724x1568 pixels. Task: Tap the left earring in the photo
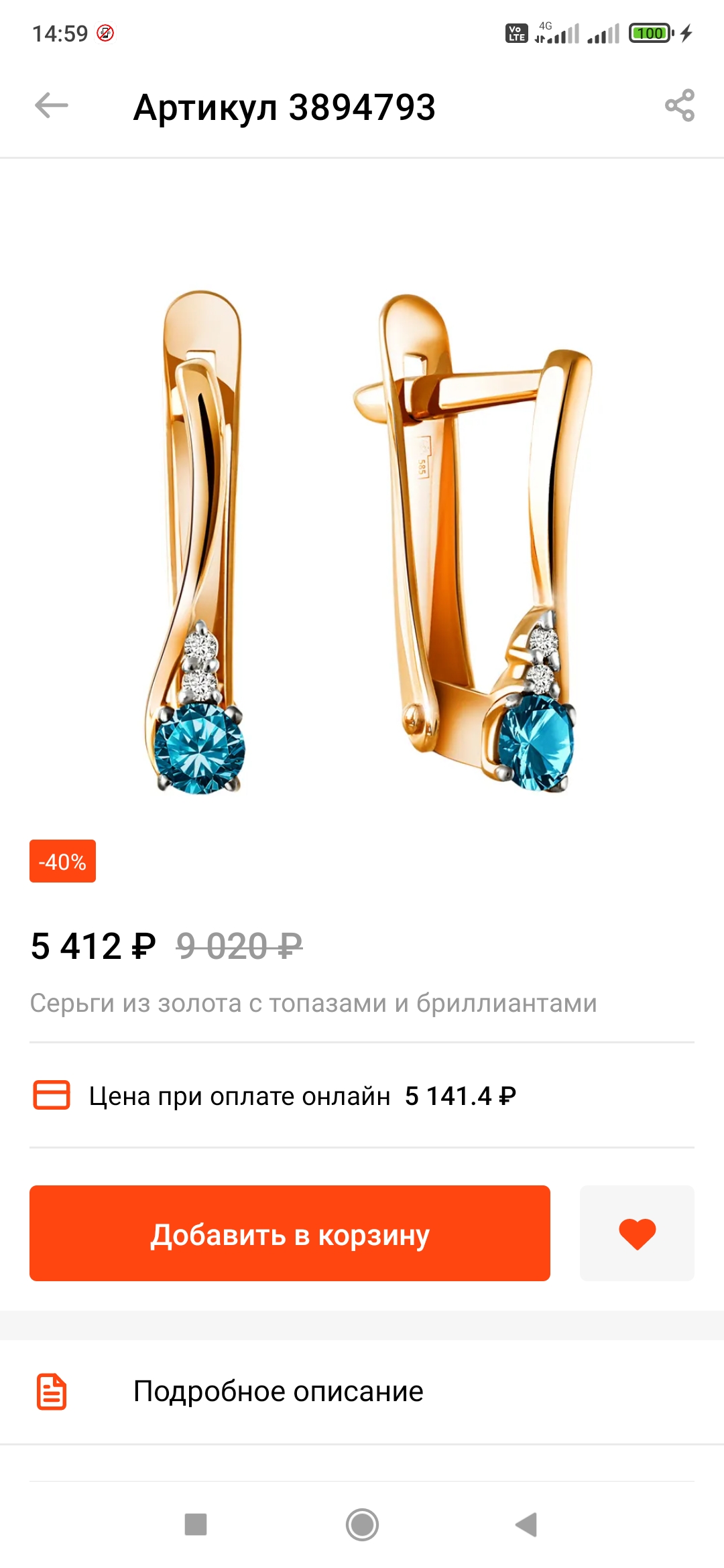196,543
